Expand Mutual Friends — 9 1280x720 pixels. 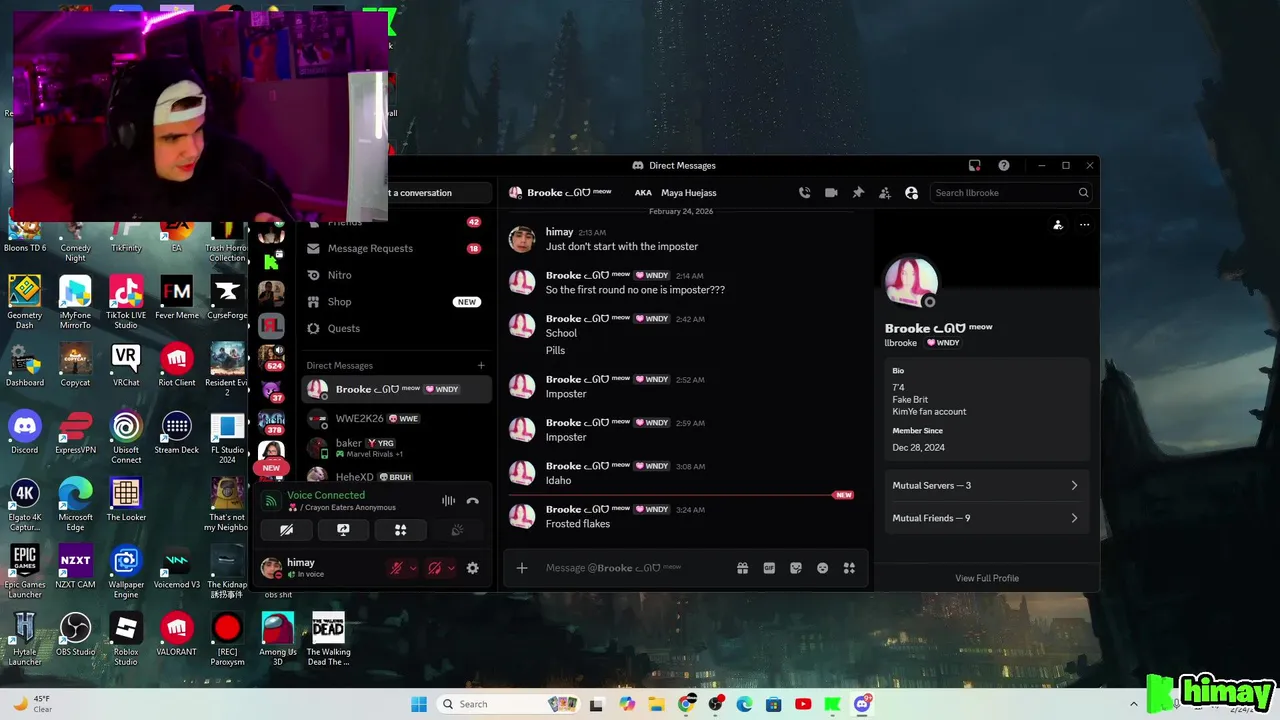pyautogui.click(x=985, y=518)
